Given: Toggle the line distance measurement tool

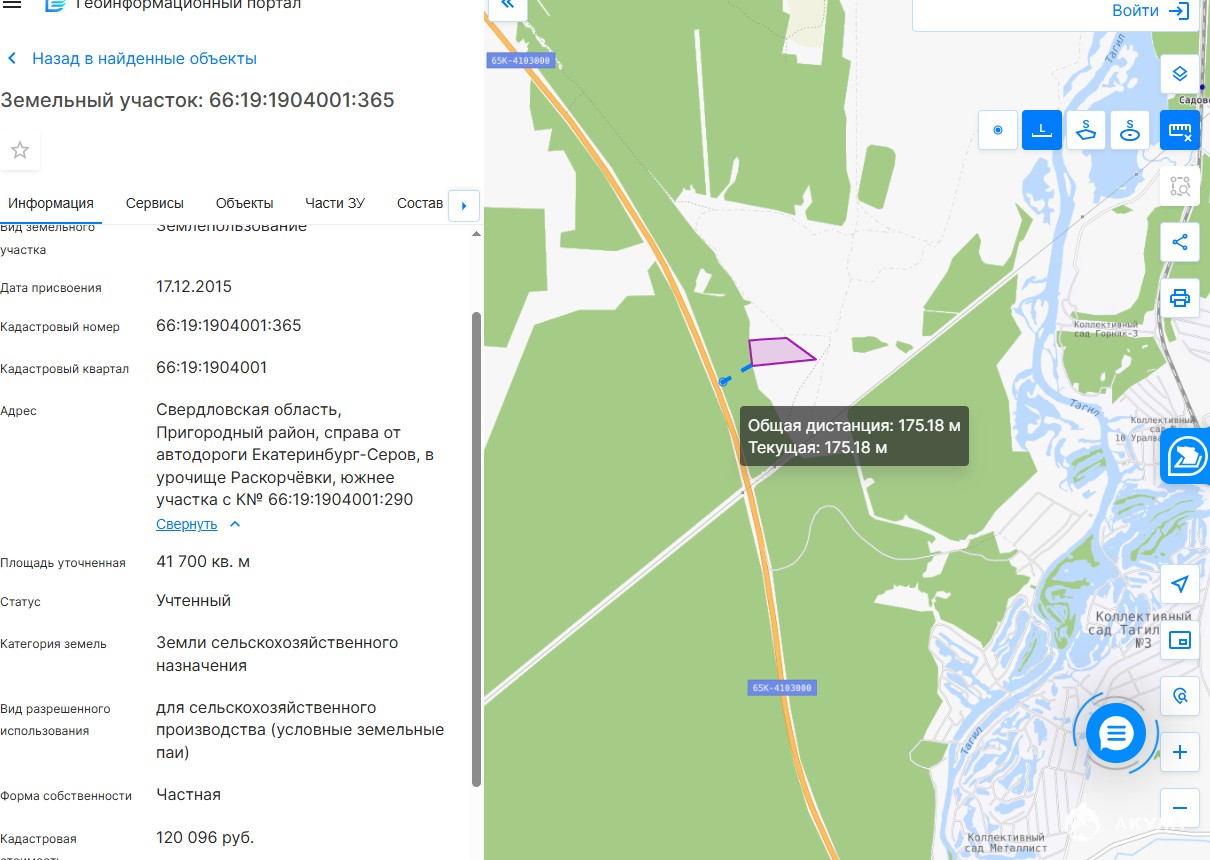Looking at the screenshot, I should click(1042, 130).
